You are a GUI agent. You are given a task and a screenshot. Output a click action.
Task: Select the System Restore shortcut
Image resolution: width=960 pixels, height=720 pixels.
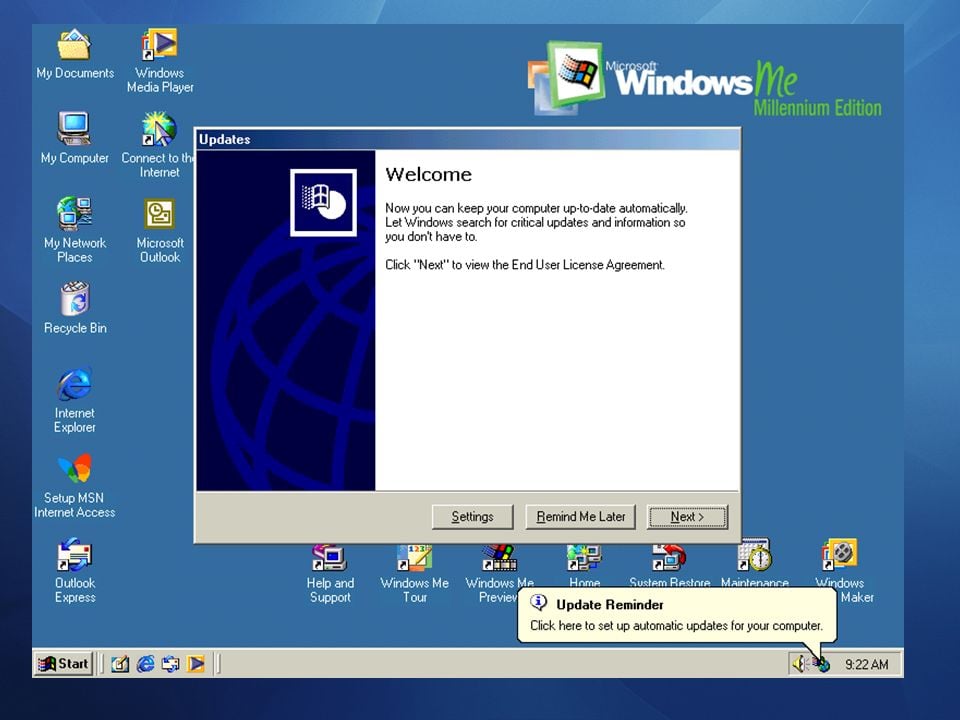tap(669, 566)
